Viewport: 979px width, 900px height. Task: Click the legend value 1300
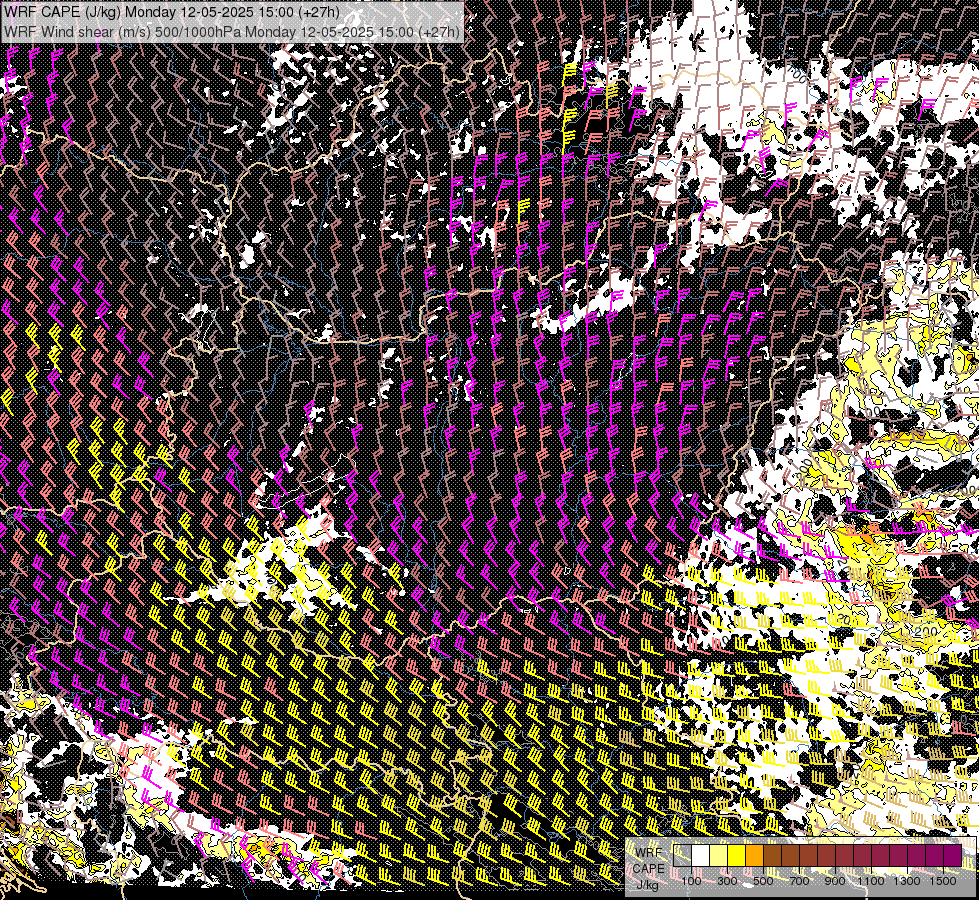907,881
